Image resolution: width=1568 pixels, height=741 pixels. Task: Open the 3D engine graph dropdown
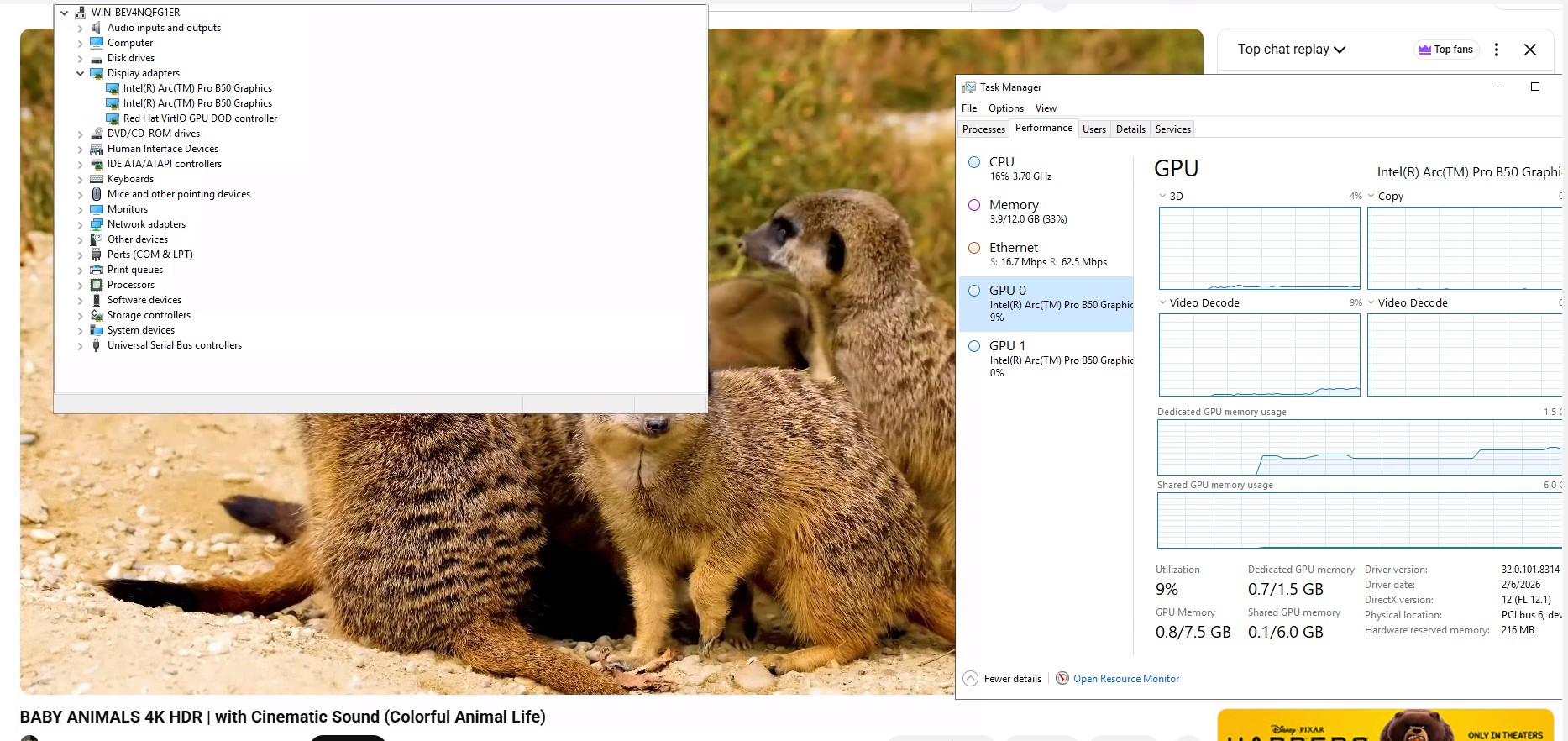click(x=1163, y=196)
